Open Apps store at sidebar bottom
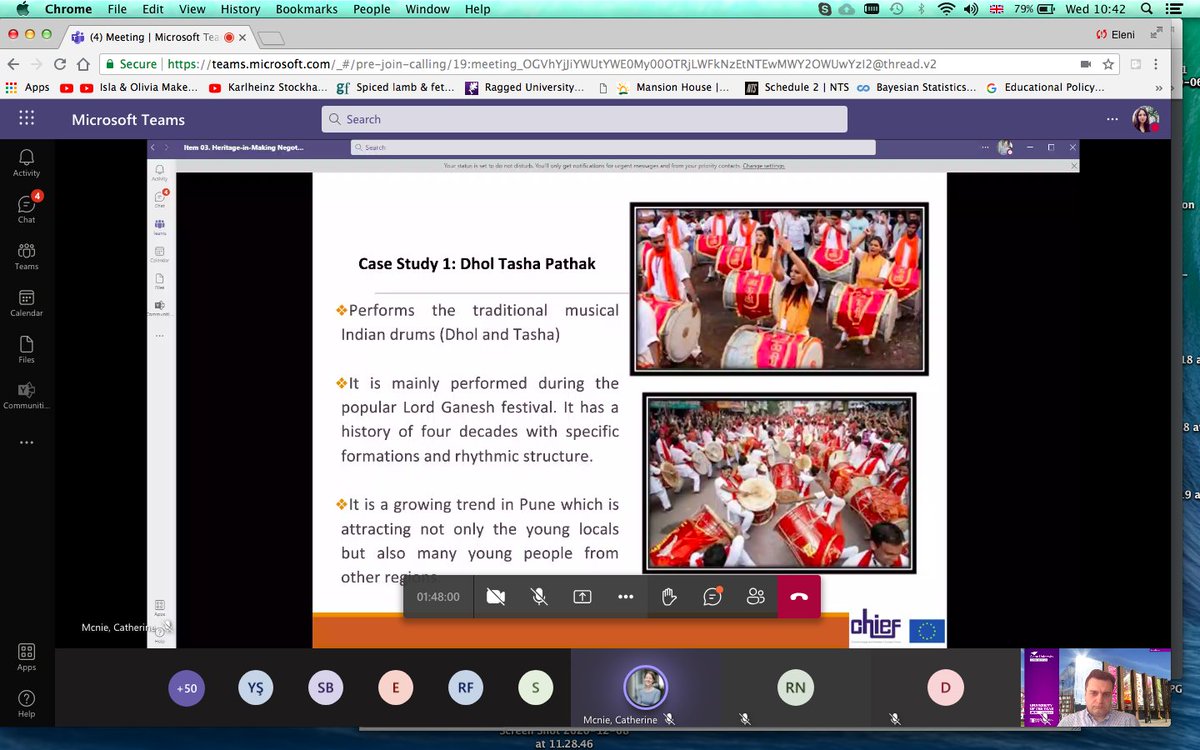This screenshot has width=1200, height=750. tap(26, 657)
